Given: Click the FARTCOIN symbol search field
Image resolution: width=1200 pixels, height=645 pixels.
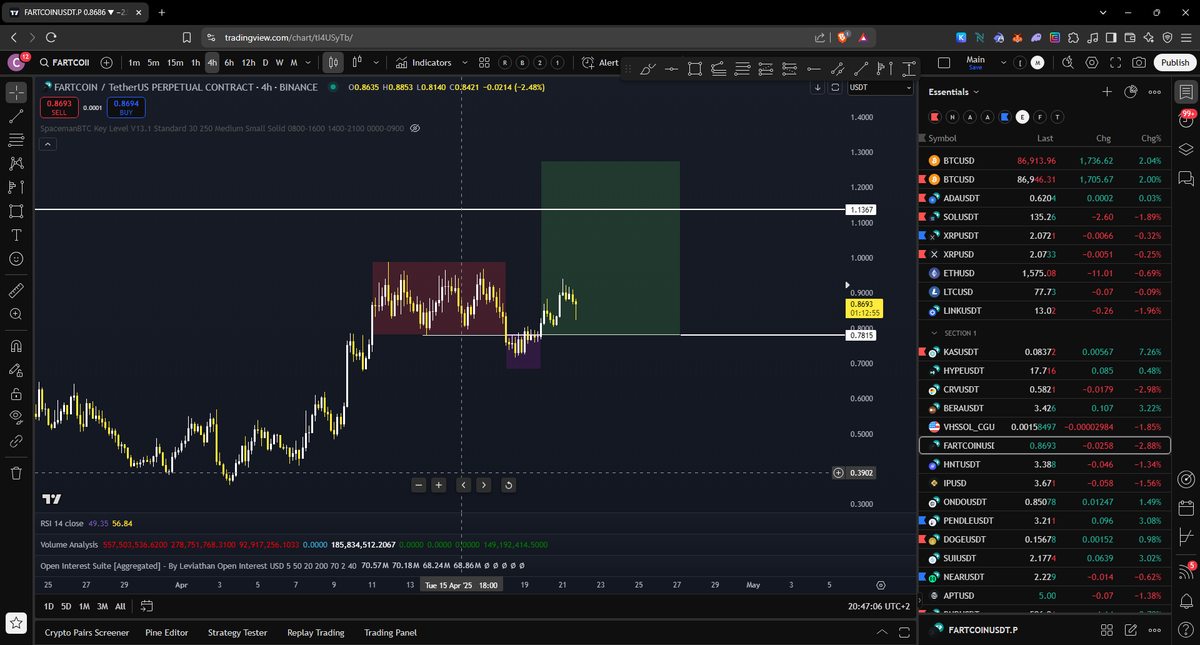Looking at the screenshot, I should (66, 62).
